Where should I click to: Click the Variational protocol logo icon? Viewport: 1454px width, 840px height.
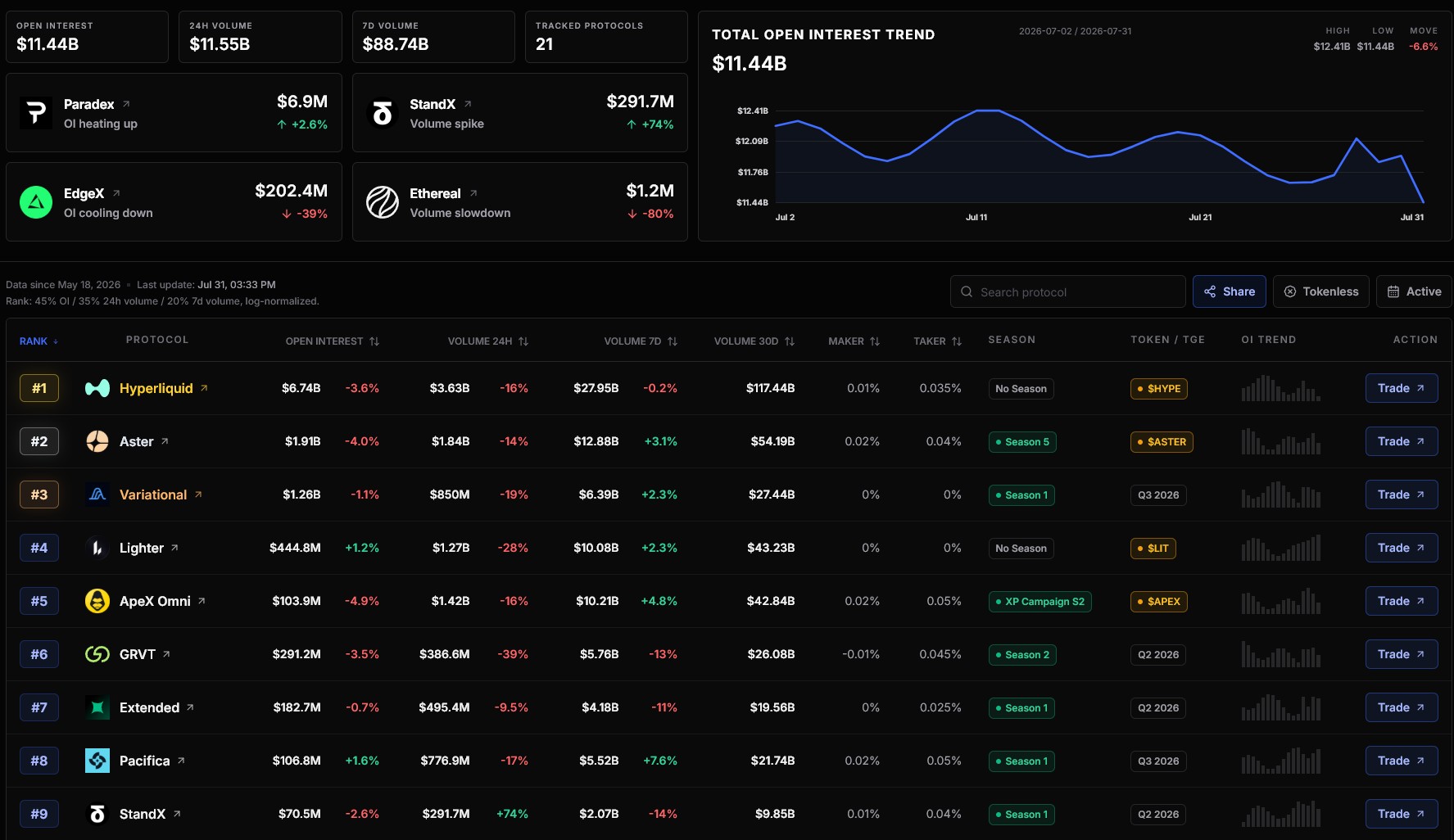coord(97,495)
